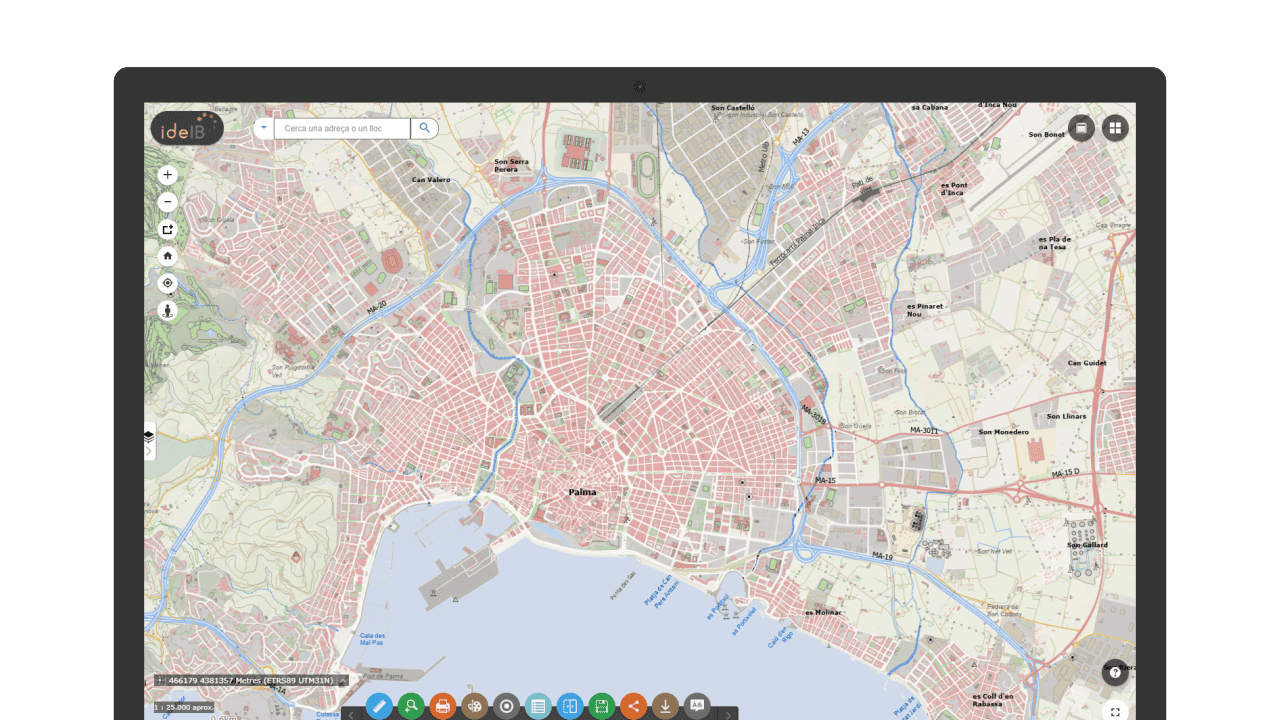Toggle fullscreen map mode
The height and width of the screenshot is (720, 1280).
(x=1115, y=712)
